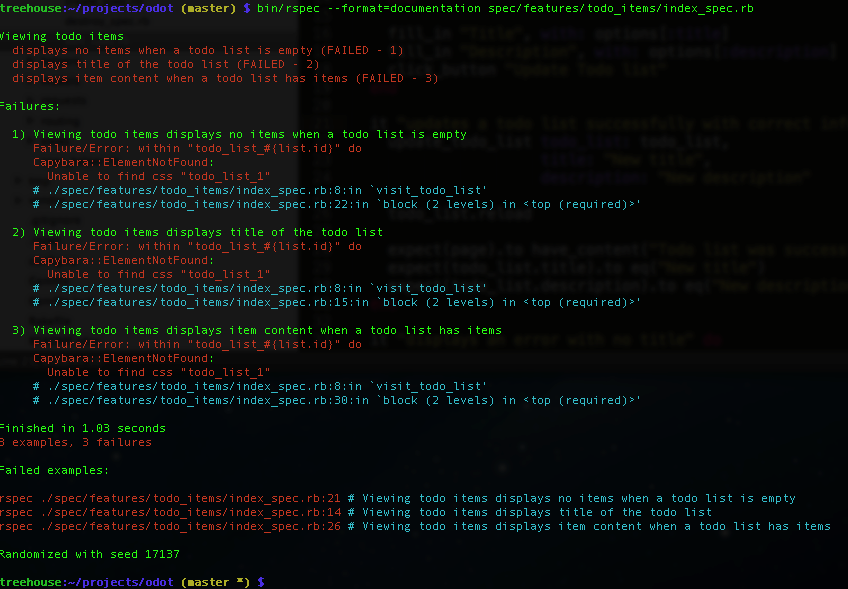848x589 pixels.
Task: Click 'Finished in 1.03 seconds' line
Action: (83, 428)
